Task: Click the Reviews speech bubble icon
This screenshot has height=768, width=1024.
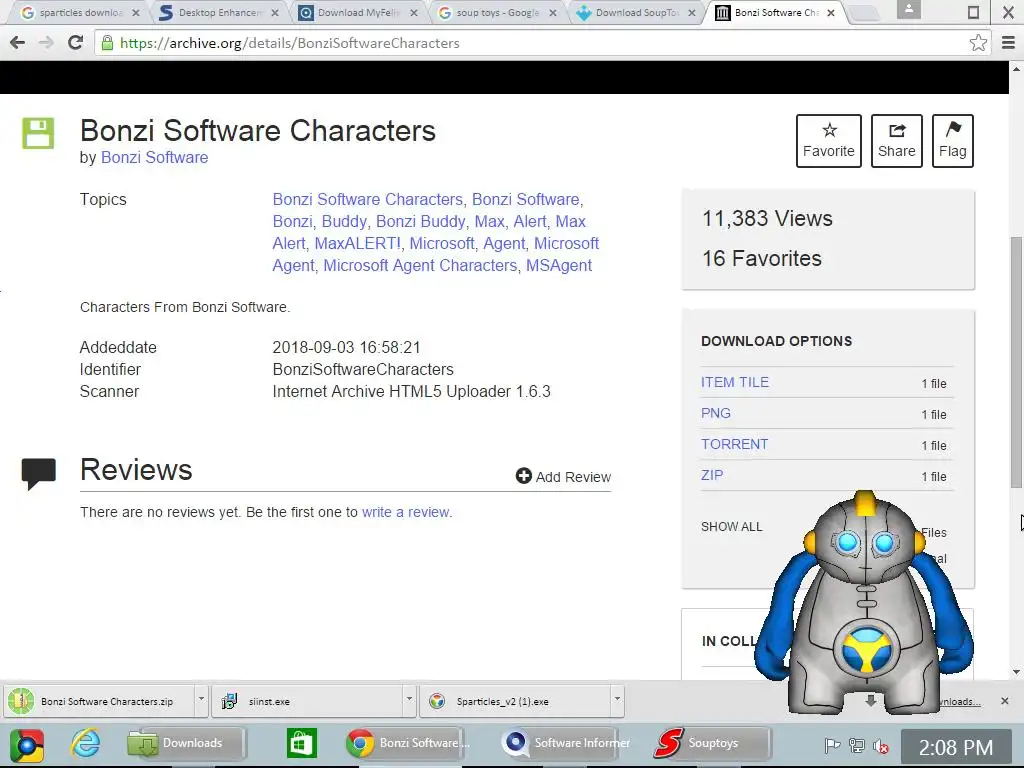Action: click(x=39, y=474)
